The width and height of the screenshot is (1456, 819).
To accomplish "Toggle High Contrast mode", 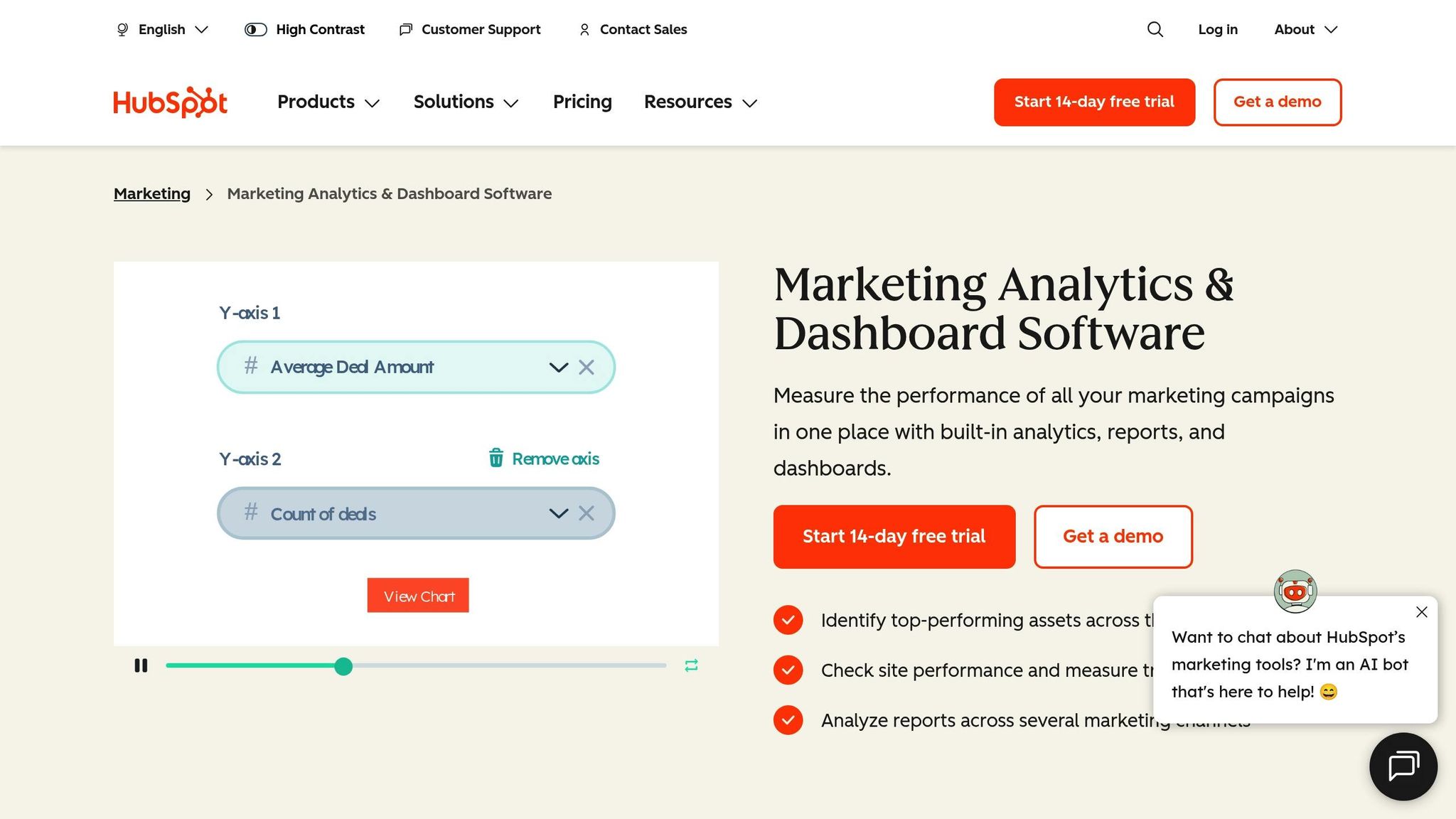I will click(x=254, y=29).
